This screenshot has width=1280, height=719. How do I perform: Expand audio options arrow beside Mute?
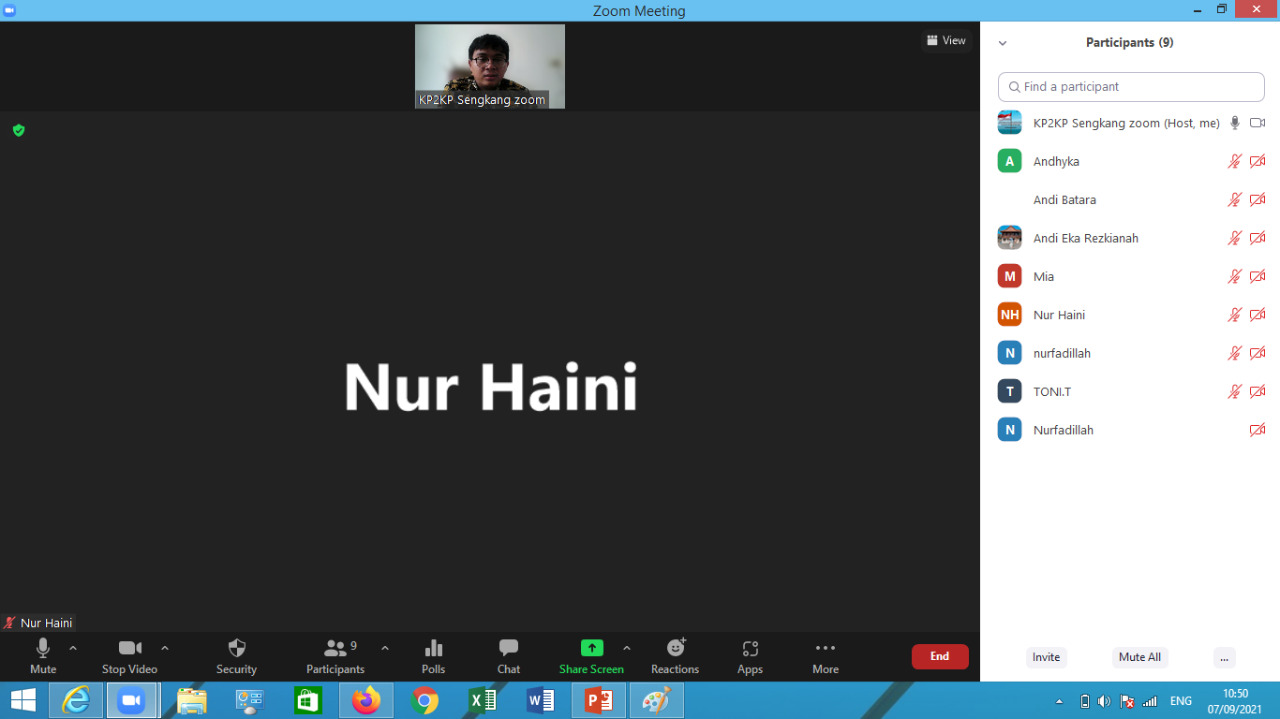(73, 648)
